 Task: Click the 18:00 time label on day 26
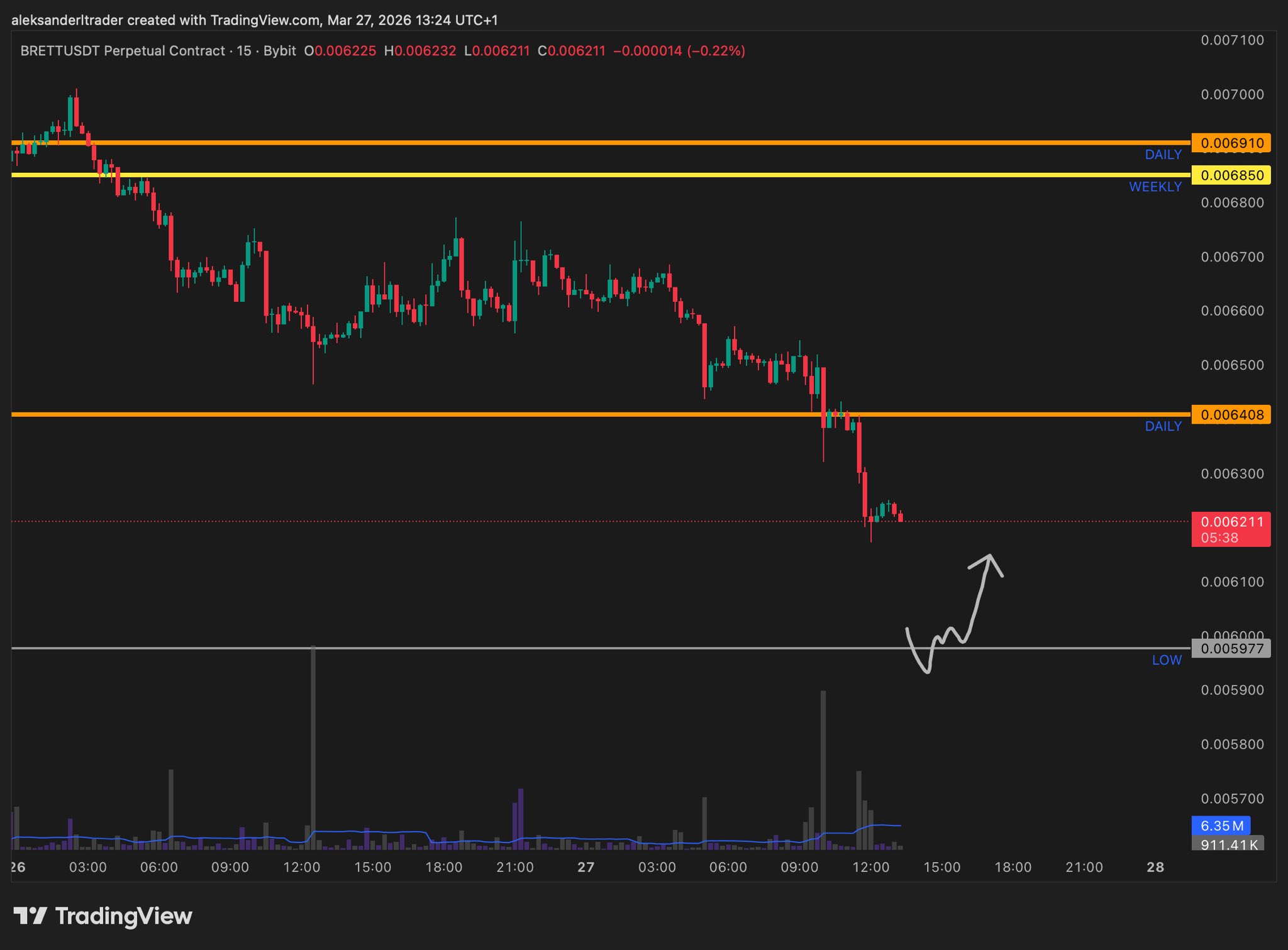coord(443,868)
